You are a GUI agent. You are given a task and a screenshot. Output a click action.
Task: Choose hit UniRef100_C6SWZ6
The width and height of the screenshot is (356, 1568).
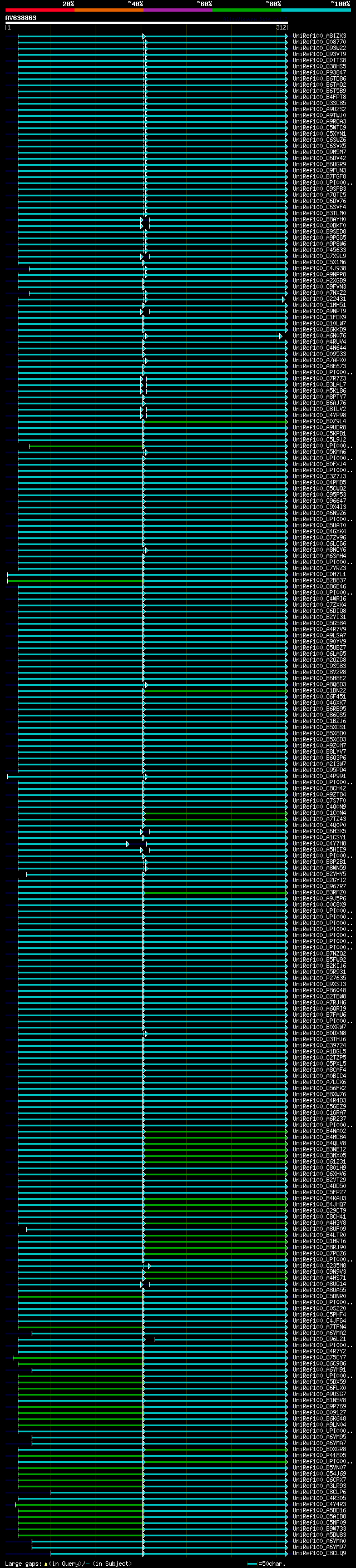coord(319,140)
